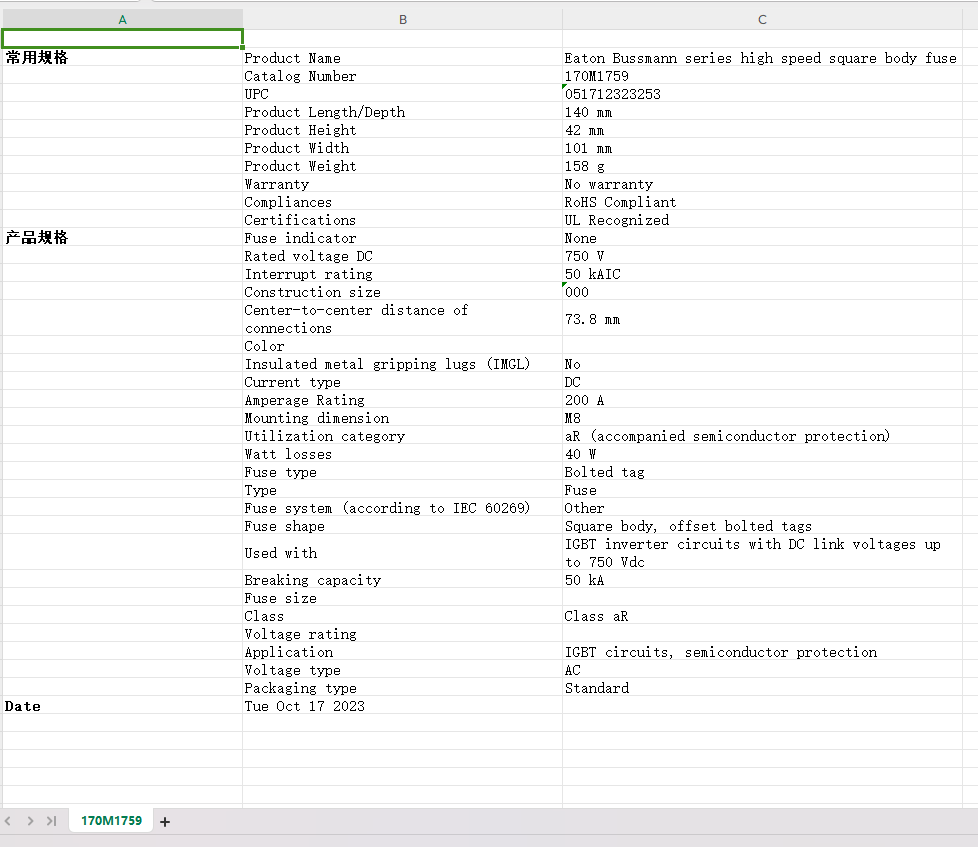
Task: Select the 42 mm value cell
Action: (762, 130)
